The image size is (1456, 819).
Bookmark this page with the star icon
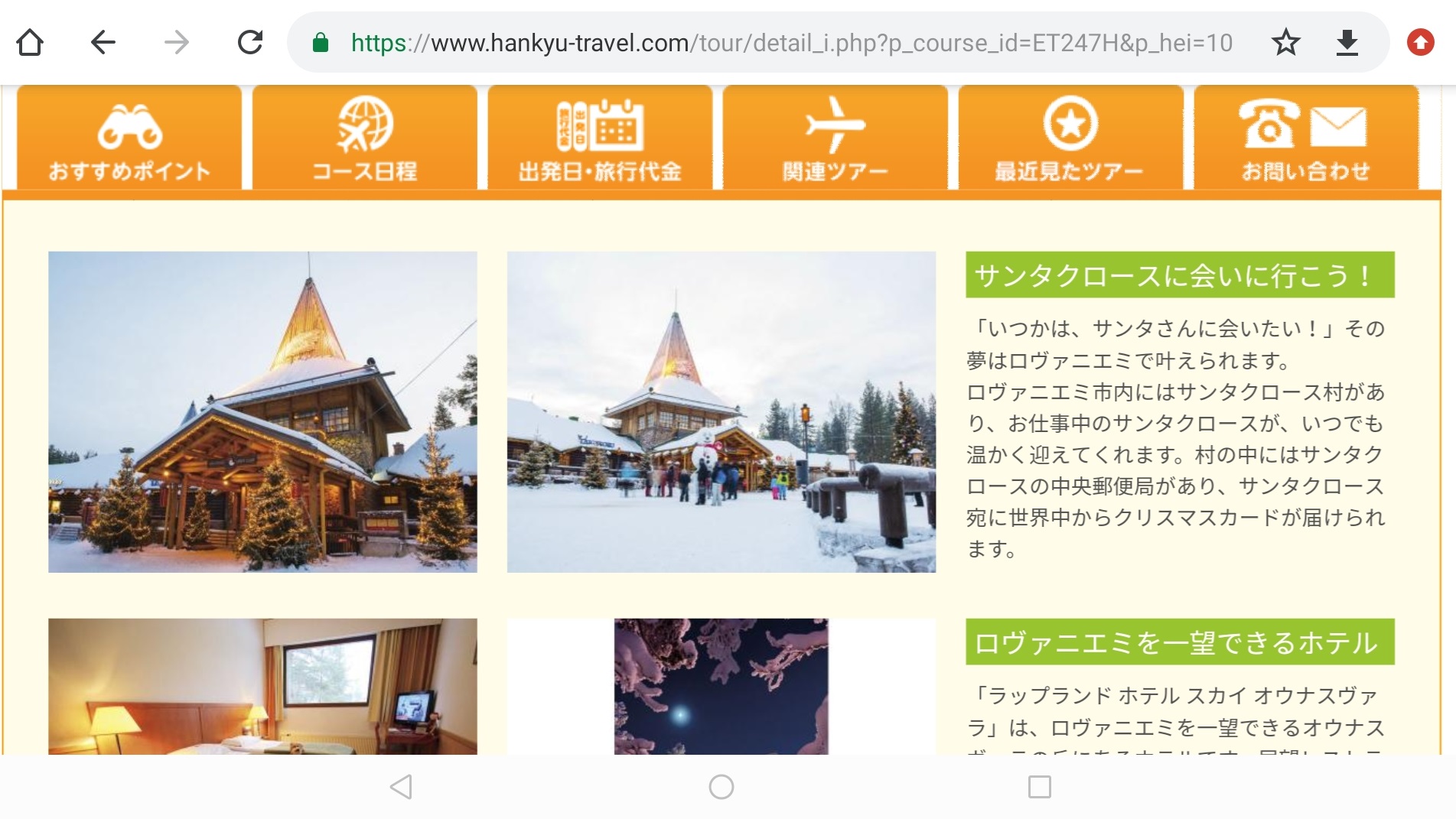(x=1285, y=43)
